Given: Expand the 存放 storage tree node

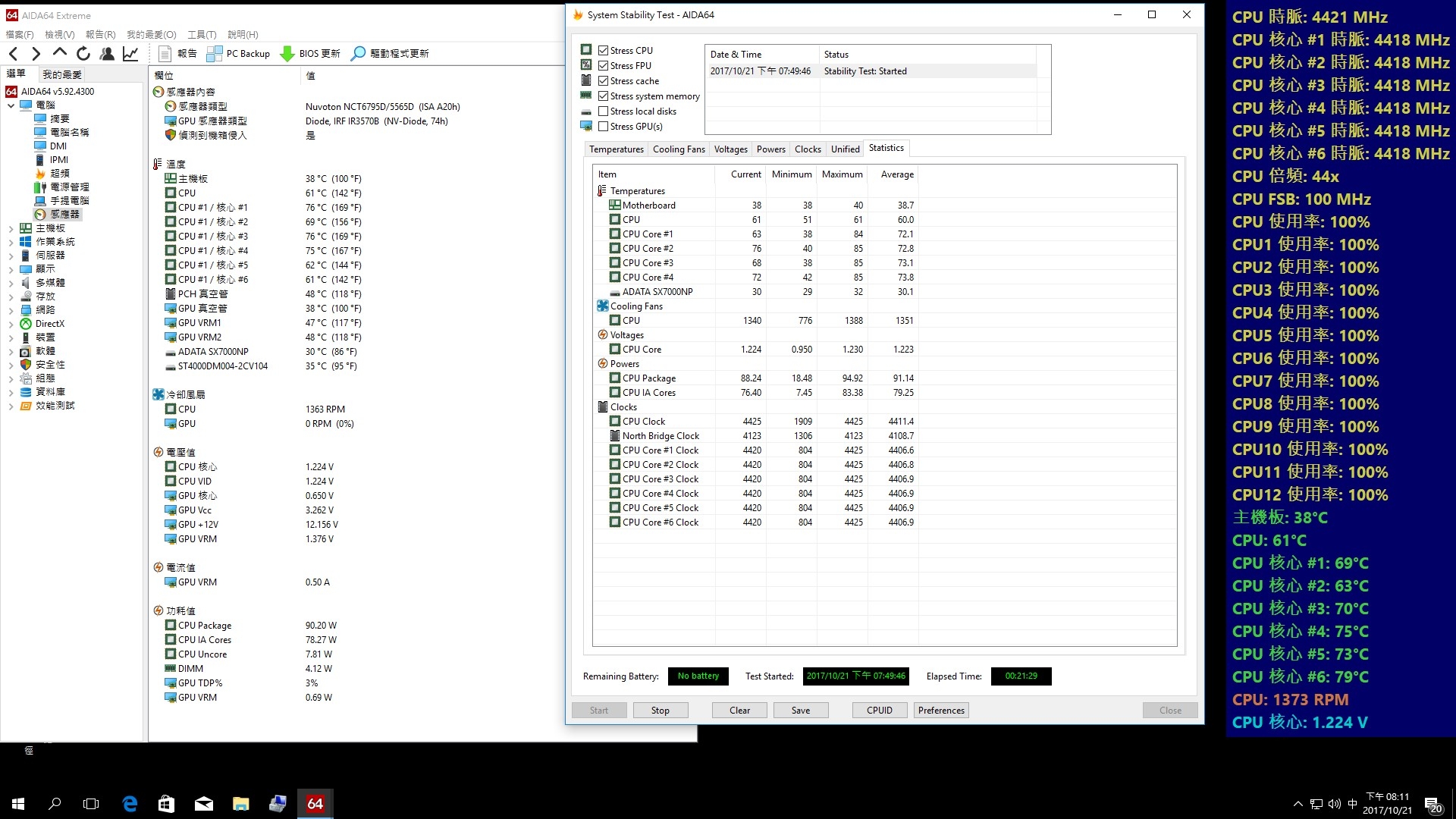Looking at the screenshot, I should (x=11, y=297).
